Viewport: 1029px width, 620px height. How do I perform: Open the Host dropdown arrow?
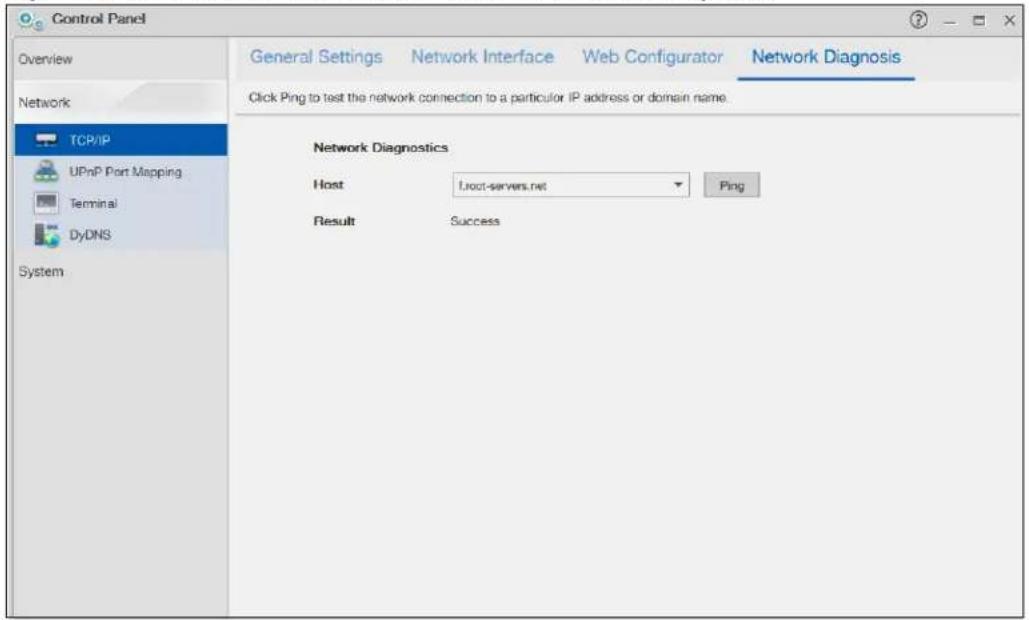coord(678,185)
